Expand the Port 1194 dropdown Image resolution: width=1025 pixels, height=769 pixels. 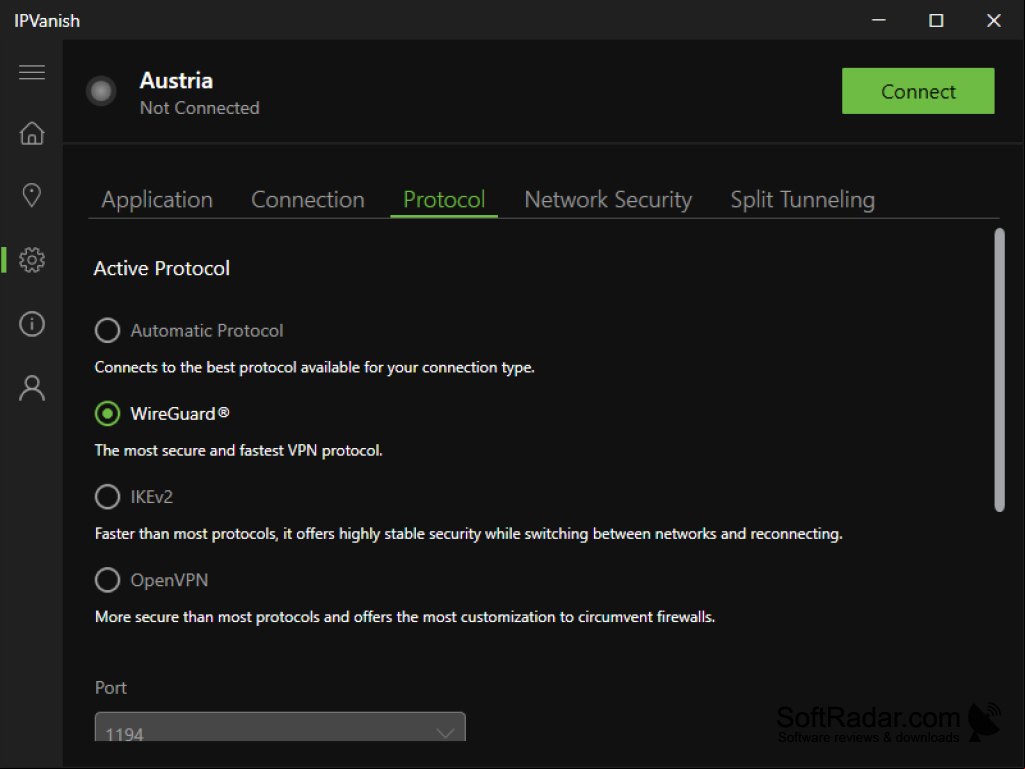coord(280,726)
